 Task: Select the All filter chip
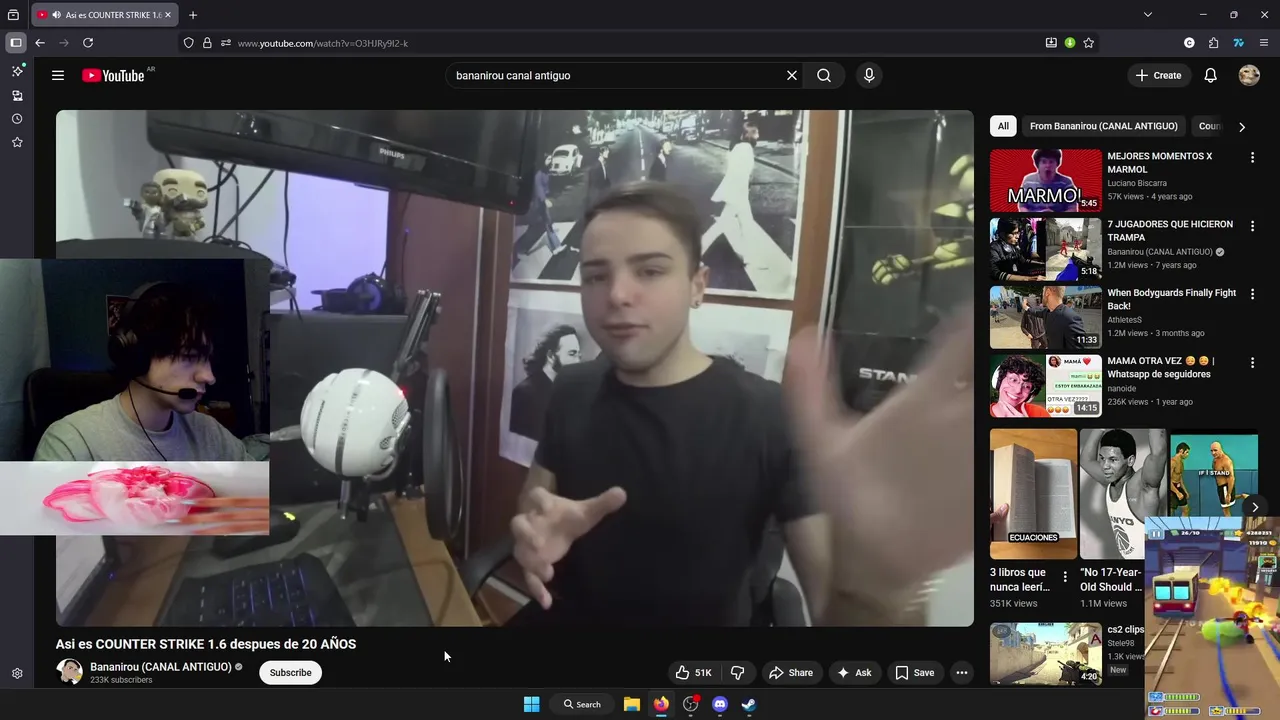(x=1003, y=126)
